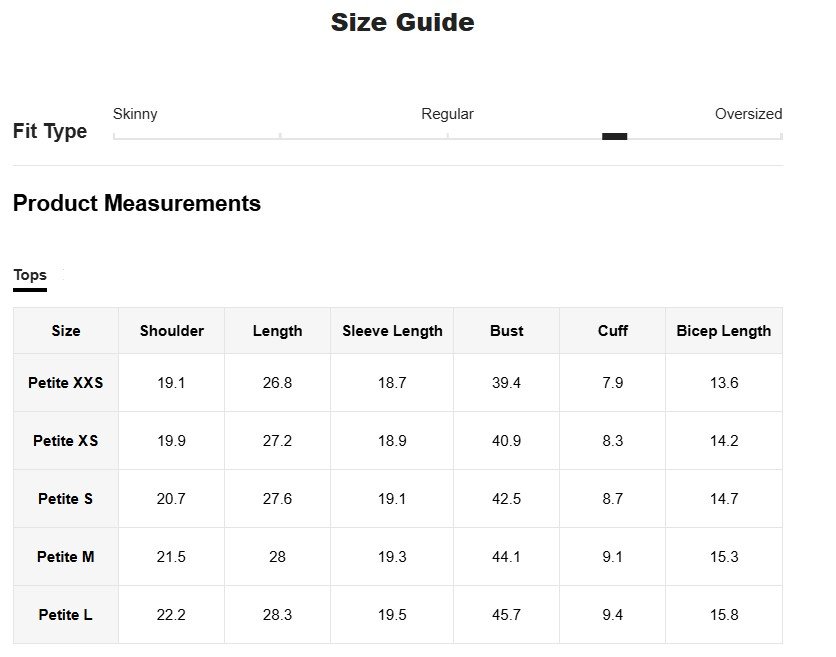Click the Size column header
Screen dimensions: 836x657
pyautogui.click(x=66, y=331)
